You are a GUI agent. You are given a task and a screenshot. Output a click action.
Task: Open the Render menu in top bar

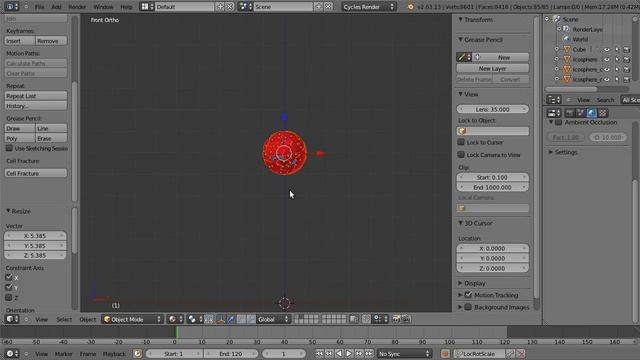pyautogui.click(x=77, y=7)
